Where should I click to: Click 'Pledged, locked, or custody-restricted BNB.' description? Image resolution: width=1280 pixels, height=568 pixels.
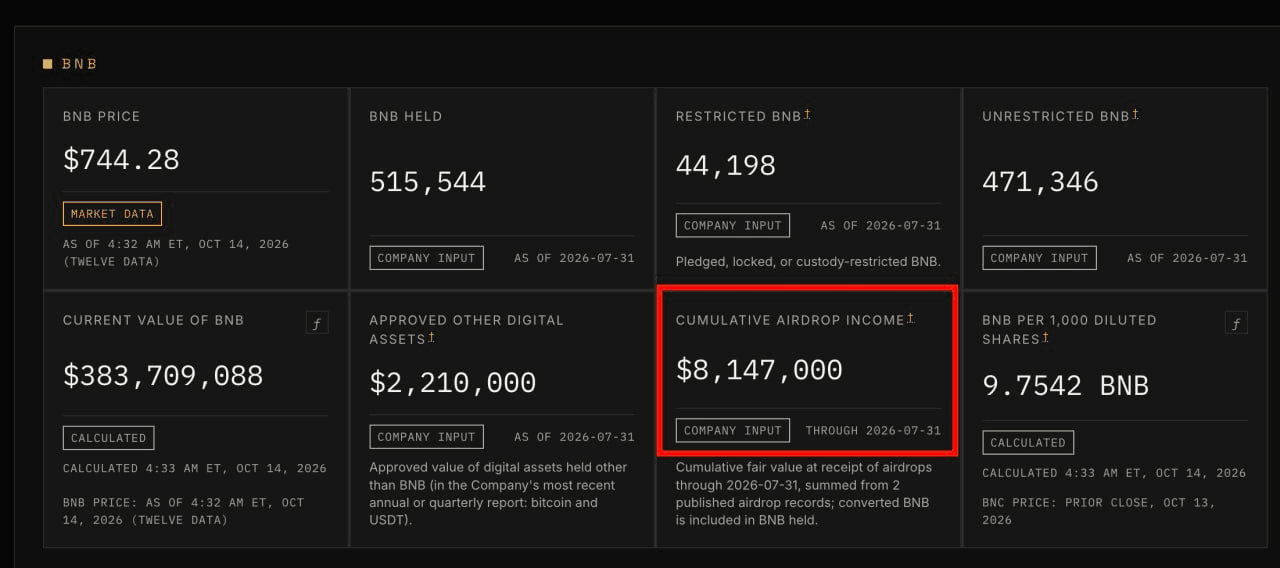808,262
